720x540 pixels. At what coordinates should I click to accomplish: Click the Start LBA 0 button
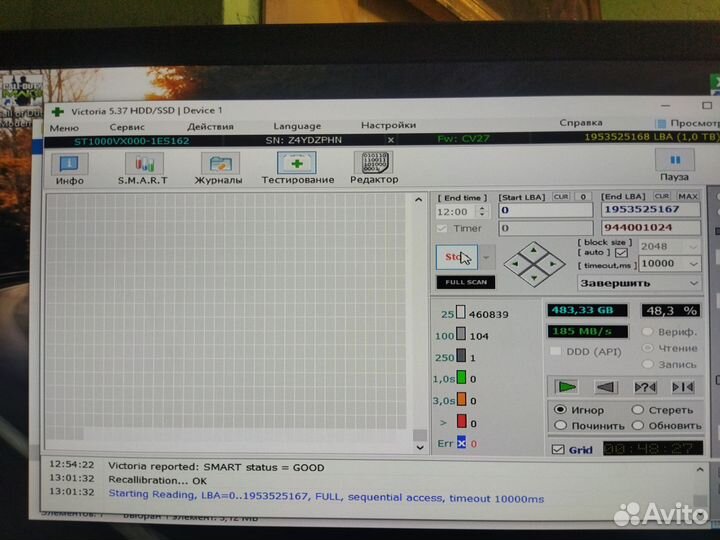click(583, 197)
